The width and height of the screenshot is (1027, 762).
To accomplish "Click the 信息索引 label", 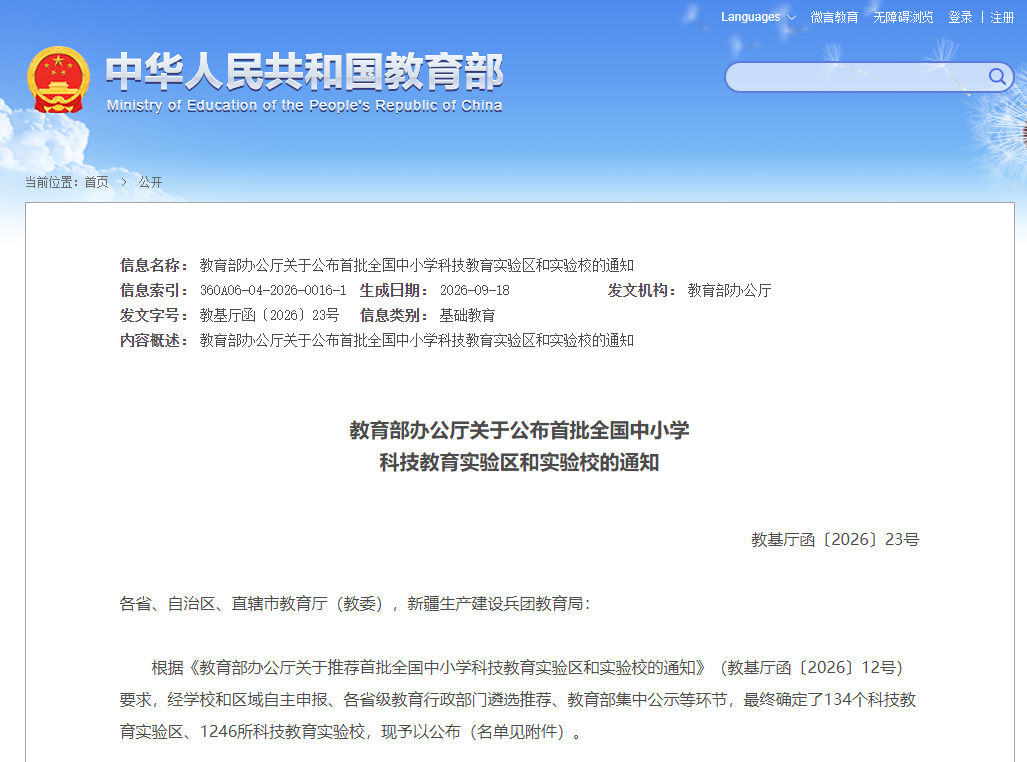I will (154, 290).
